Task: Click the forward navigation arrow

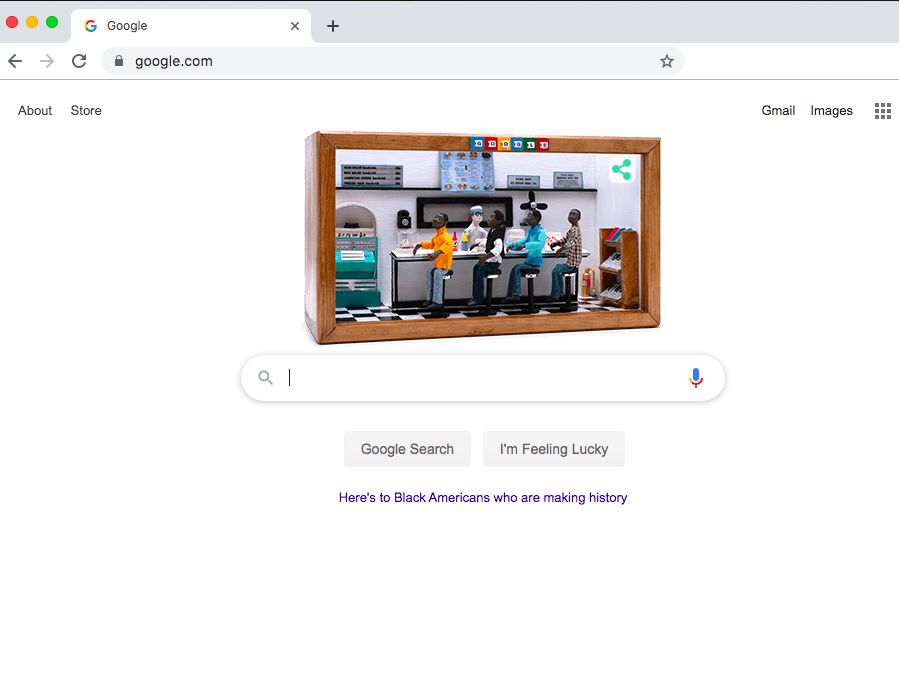Action: coord(47,61)
